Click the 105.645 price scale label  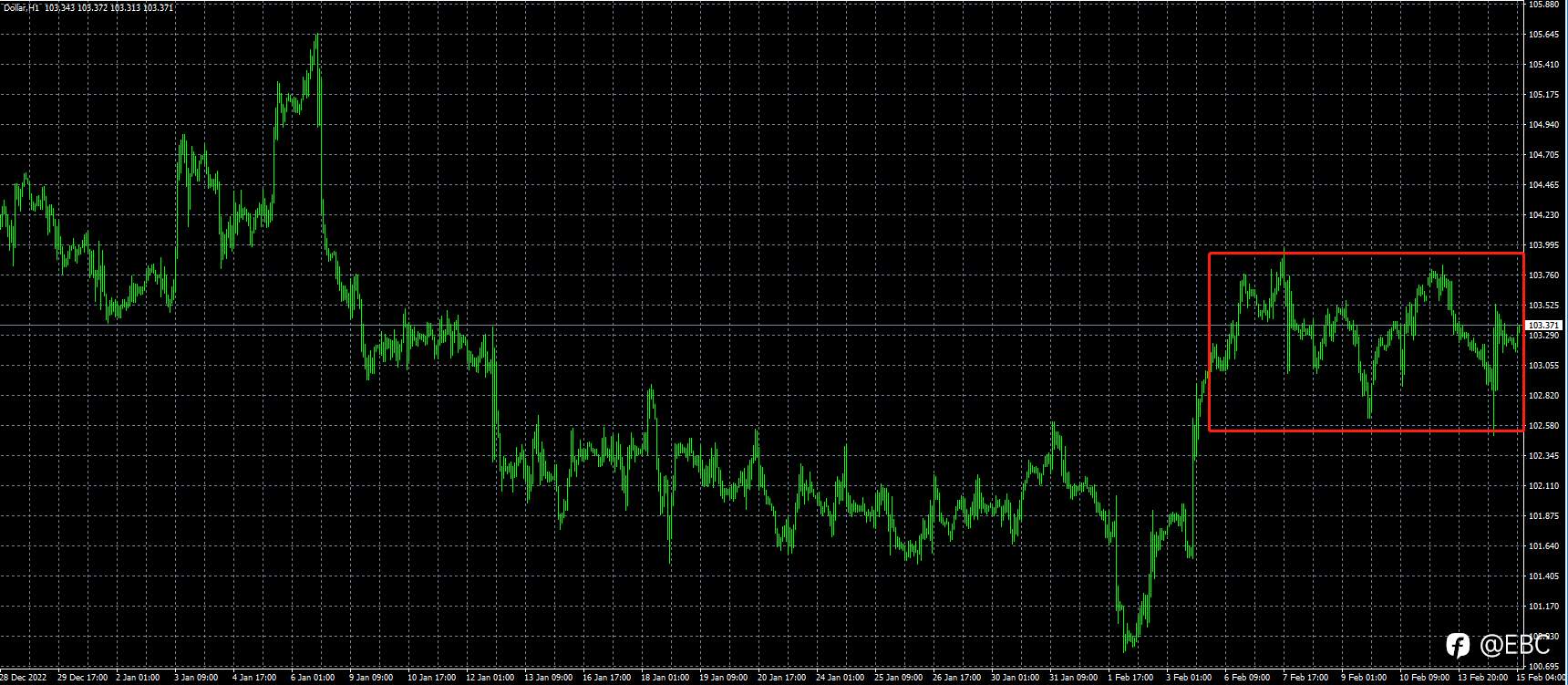[x=1543, y=35]
